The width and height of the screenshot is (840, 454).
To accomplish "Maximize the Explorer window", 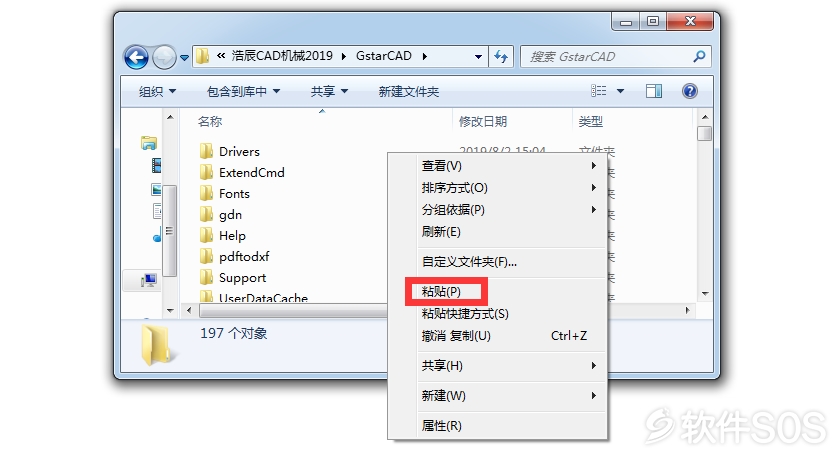I will click(652, 22).
